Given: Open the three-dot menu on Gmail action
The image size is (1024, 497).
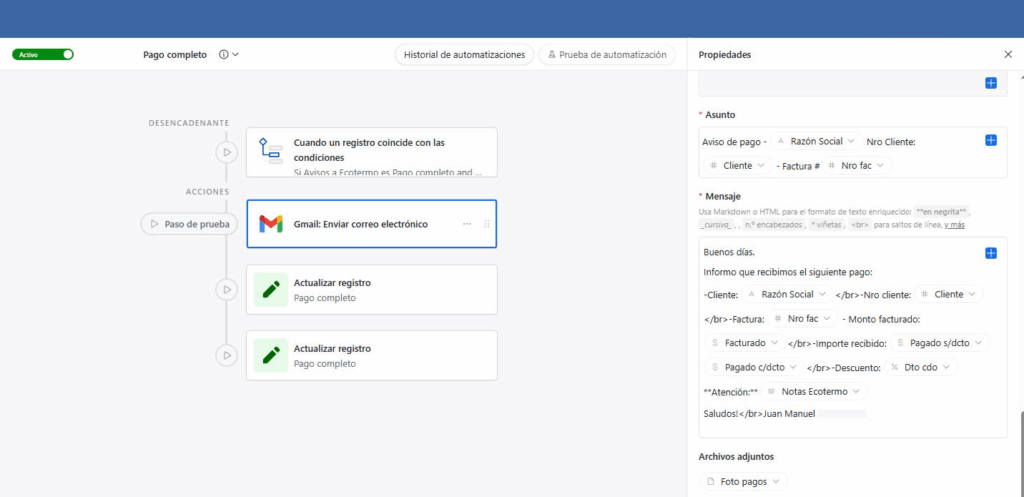Looking at the screenshot, I should (467, 224).
